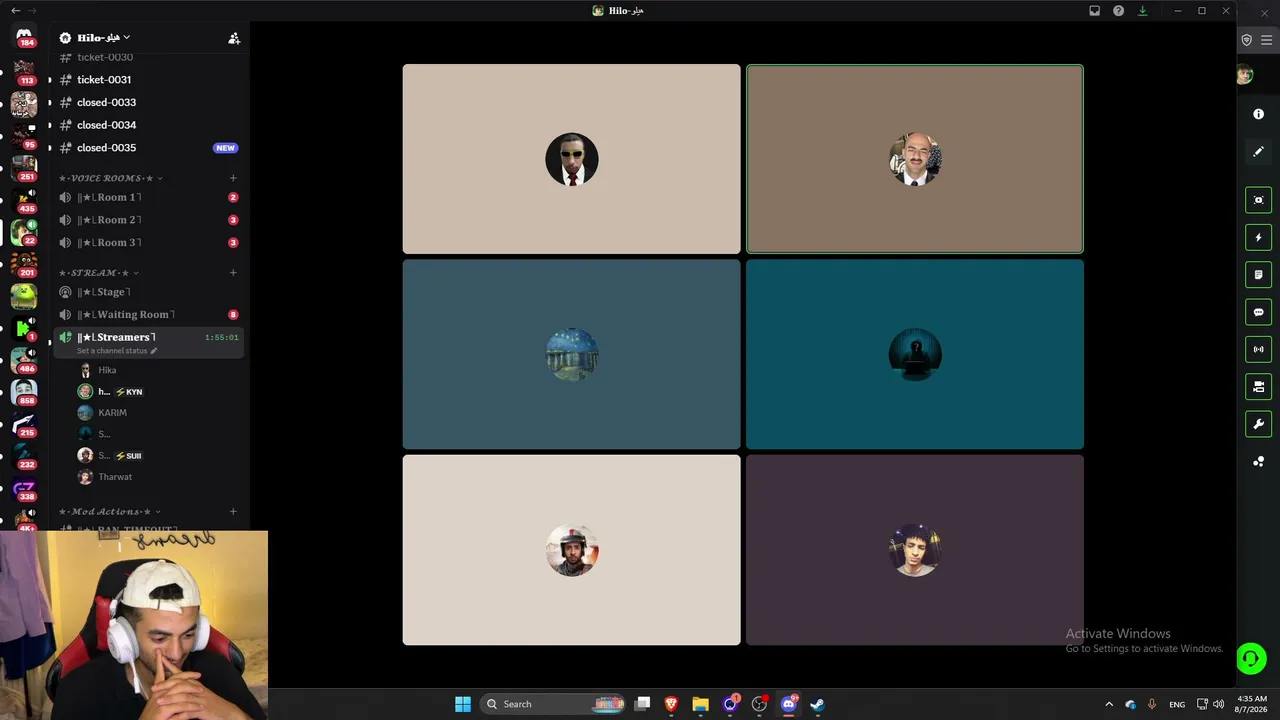Open the closed-0033 channel

click(x=149, y=102)
